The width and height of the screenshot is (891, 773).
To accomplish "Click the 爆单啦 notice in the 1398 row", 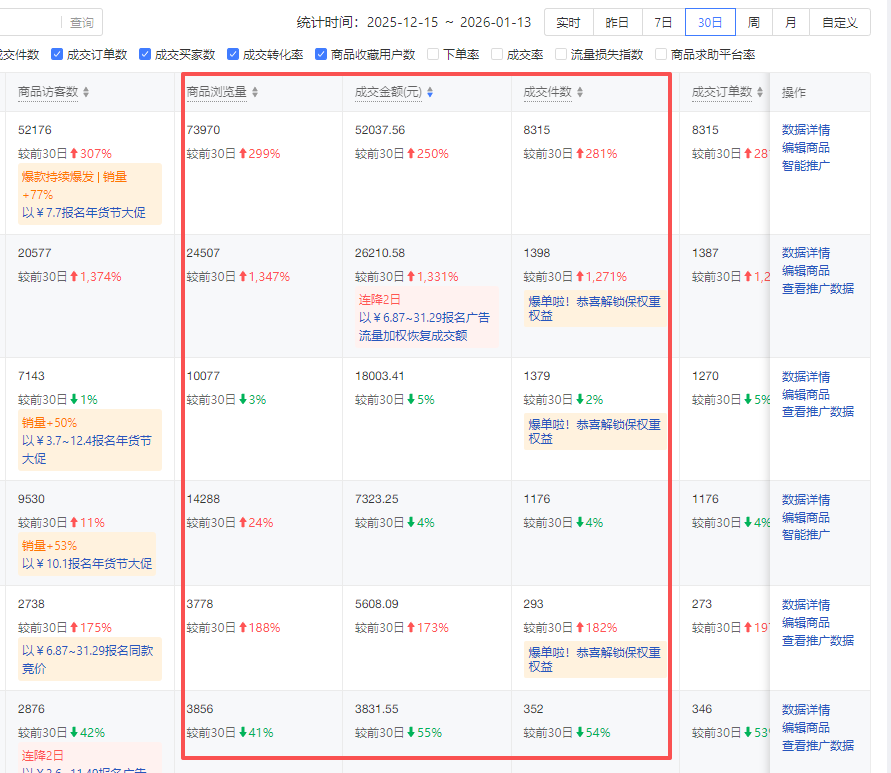I will tap(594, 309).
